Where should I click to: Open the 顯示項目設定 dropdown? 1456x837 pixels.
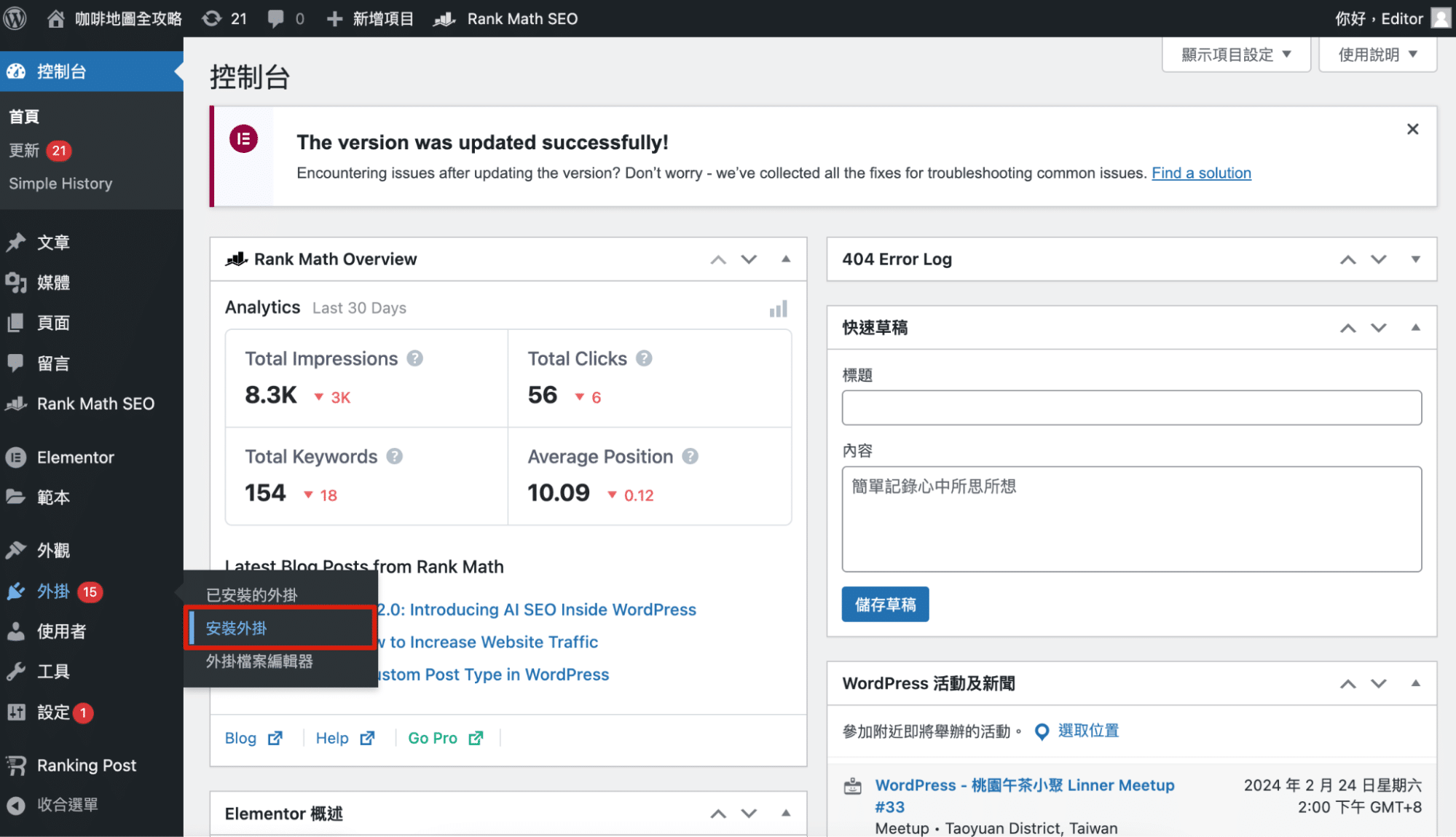(x=1235, y=55)
